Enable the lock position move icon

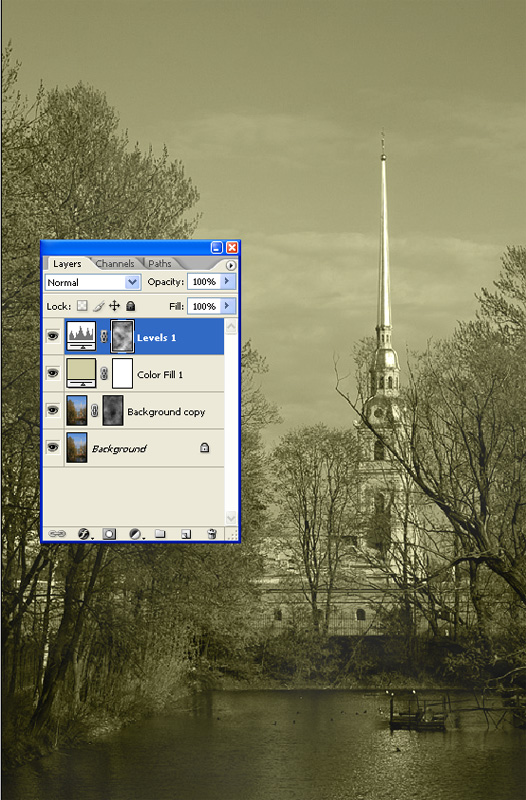coord(114,306)
